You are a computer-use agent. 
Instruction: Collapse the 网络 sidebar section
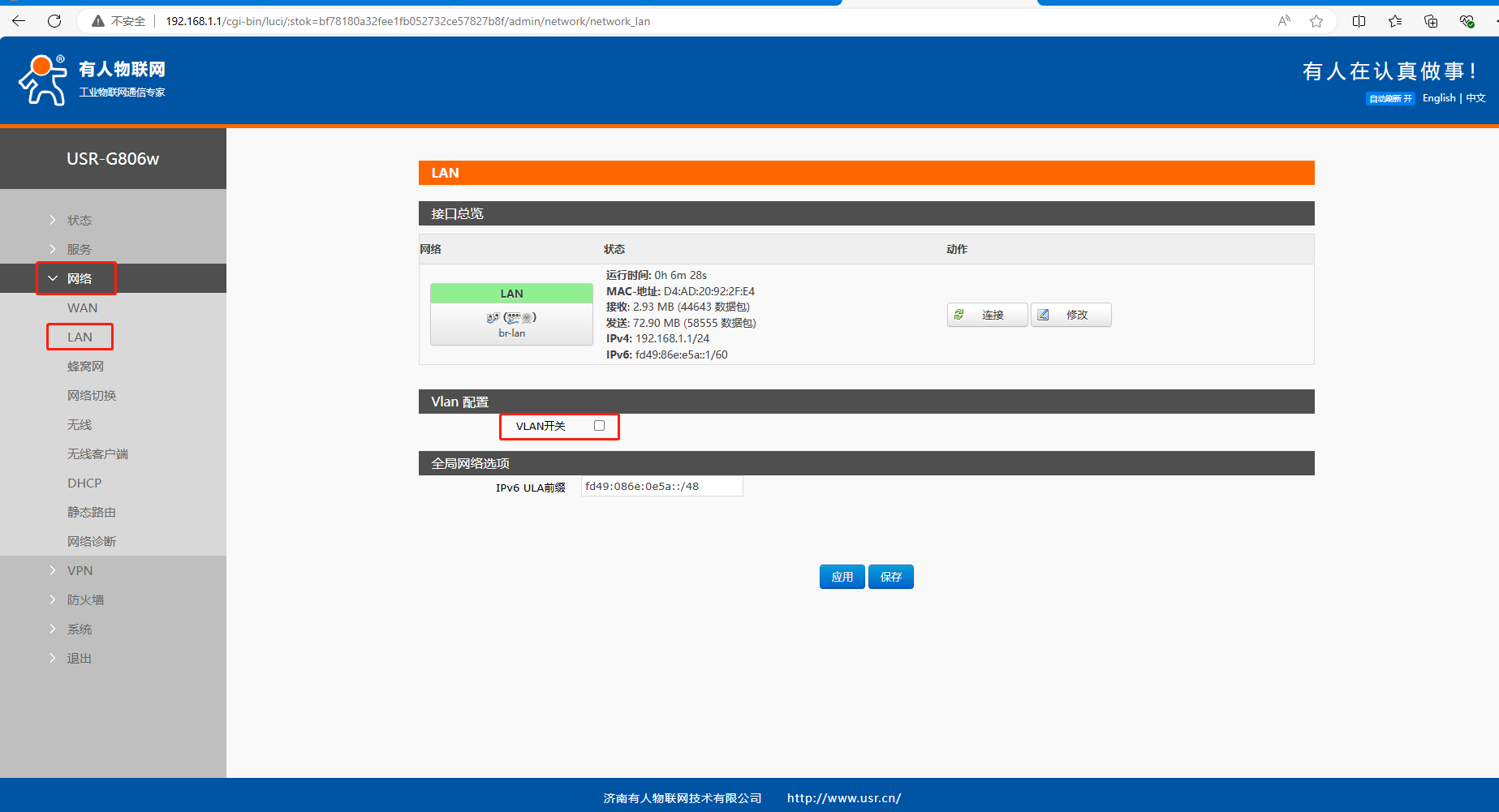(x=78, y=279)
